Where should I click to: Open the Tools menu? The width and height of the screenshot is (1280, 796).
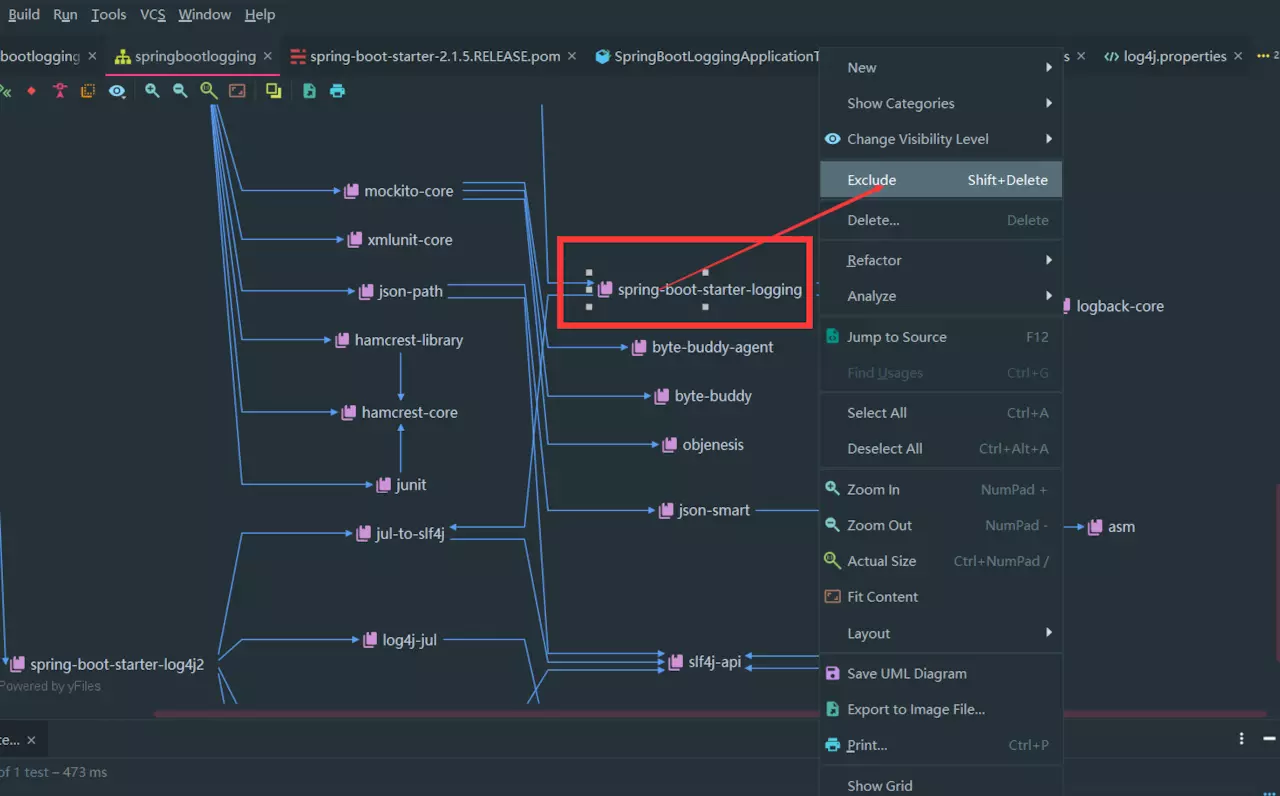coord(108,15)
